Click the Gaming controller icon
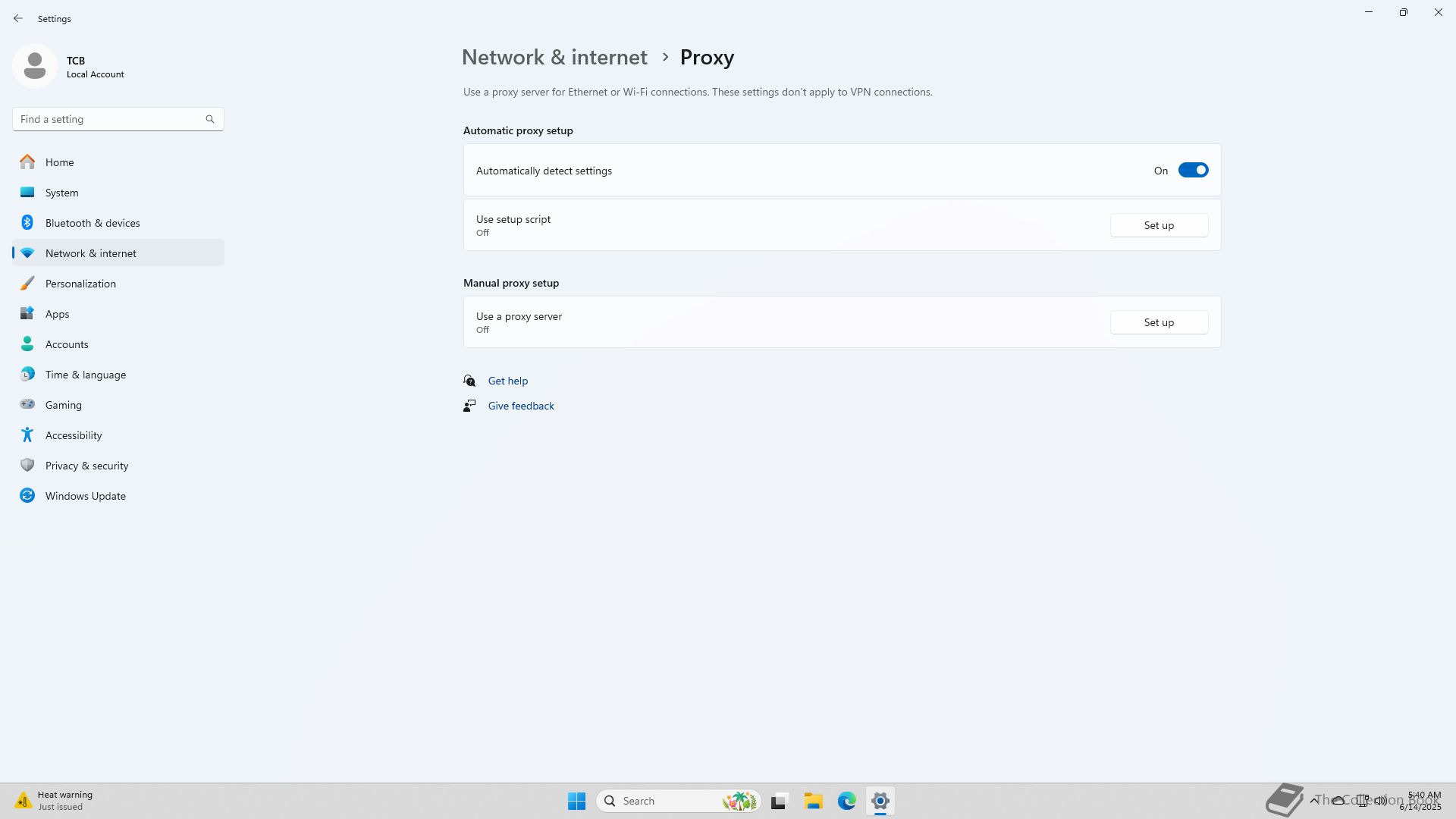 tap(27, 405)
